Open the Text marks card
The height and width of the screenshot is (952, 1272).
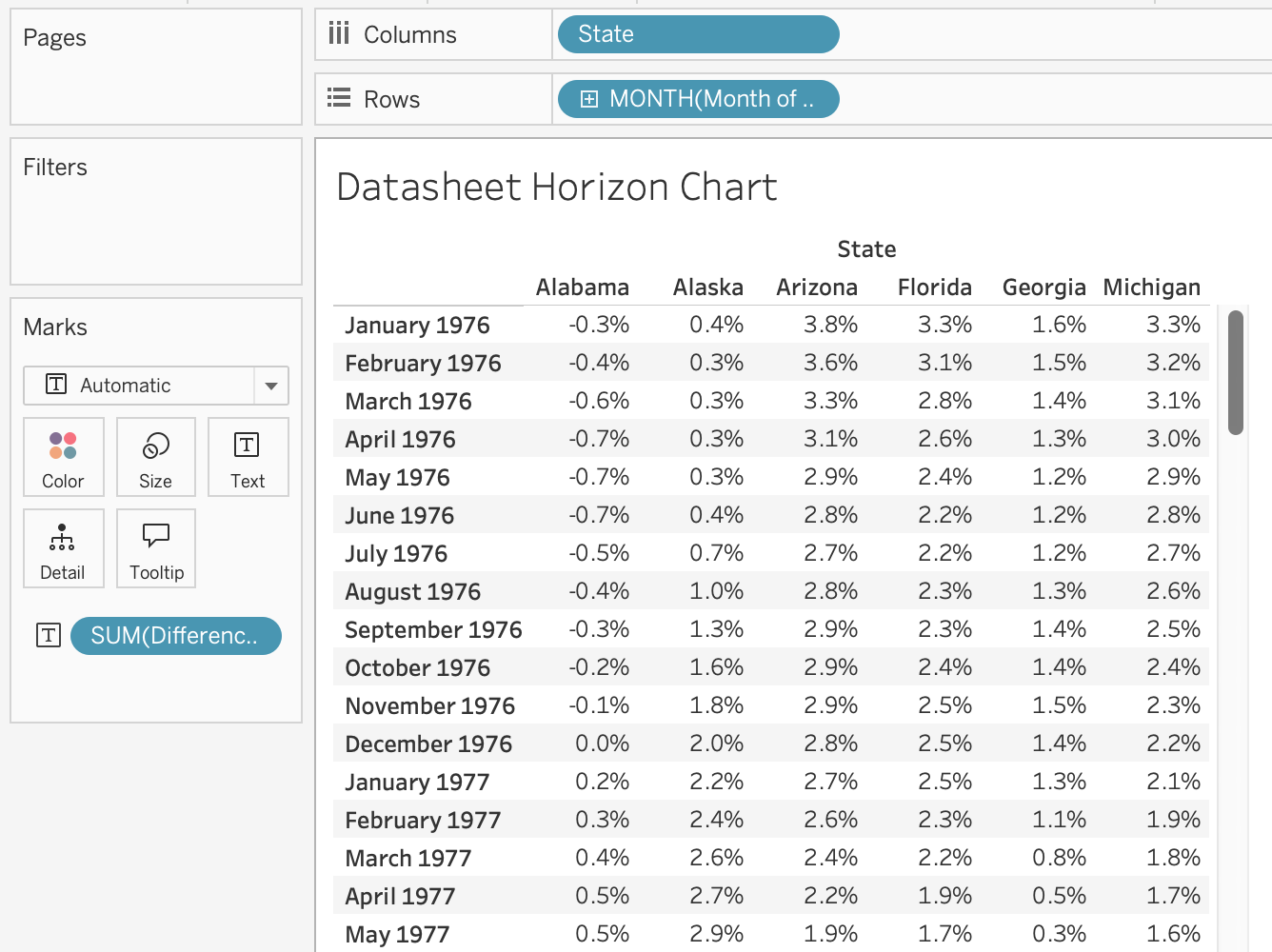click(248, 457)
